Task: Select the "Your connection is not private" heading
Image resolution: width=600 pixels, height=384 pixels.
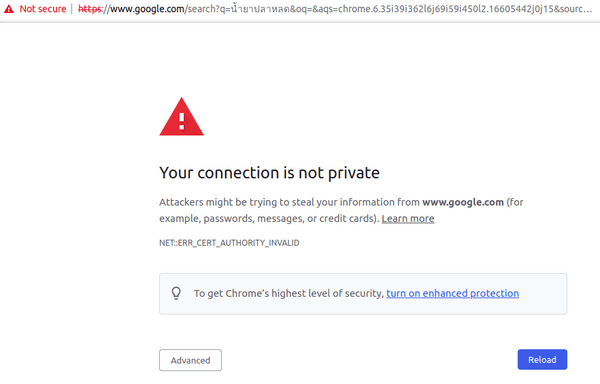Action: coord(269,173)
